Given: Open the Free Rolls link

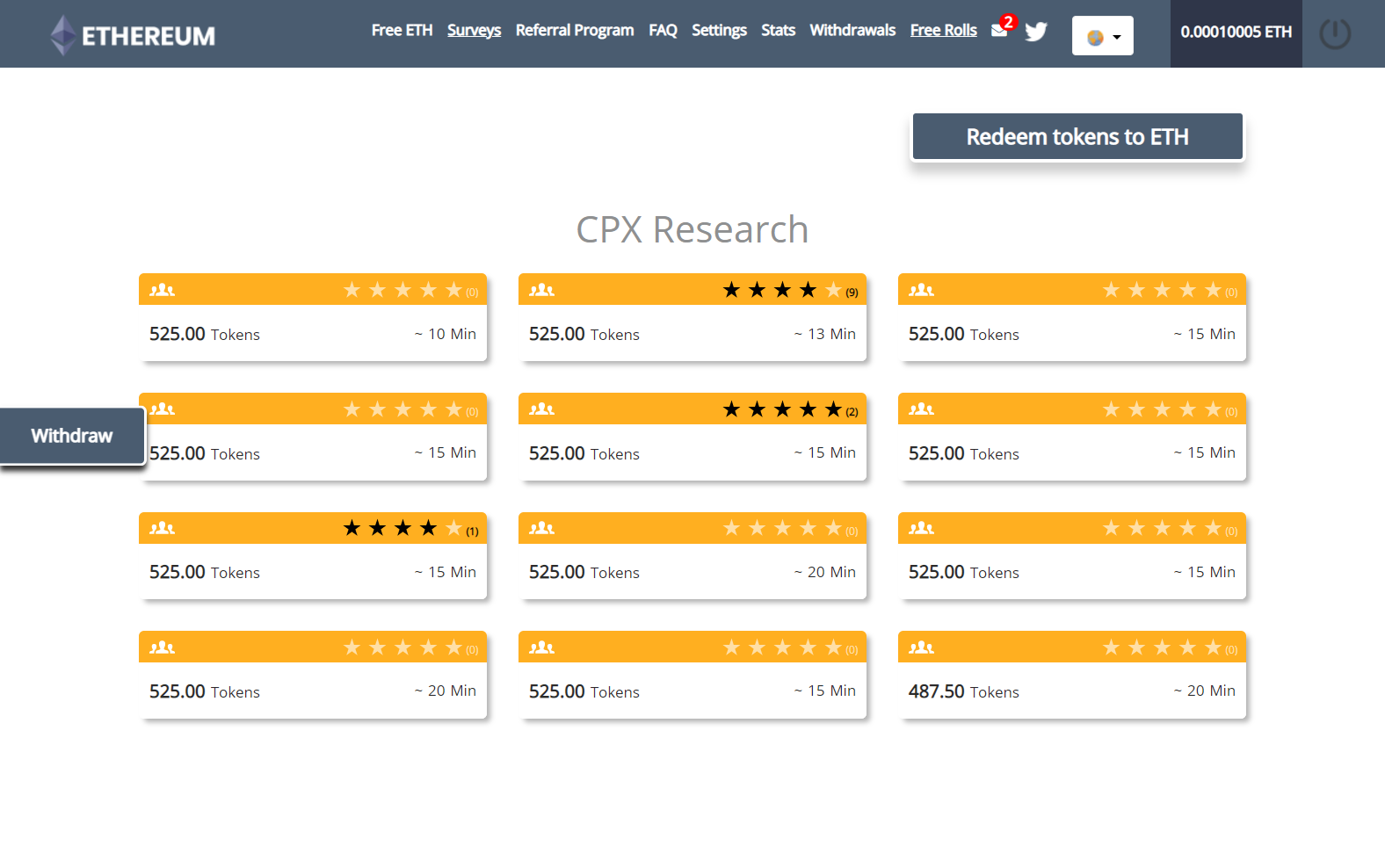Looking at the screenshot, I should [x=944, y=30].
